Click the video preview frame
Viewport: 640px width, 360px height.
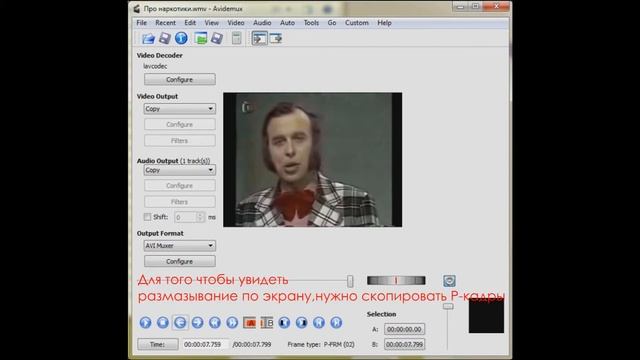pos(313,160)
